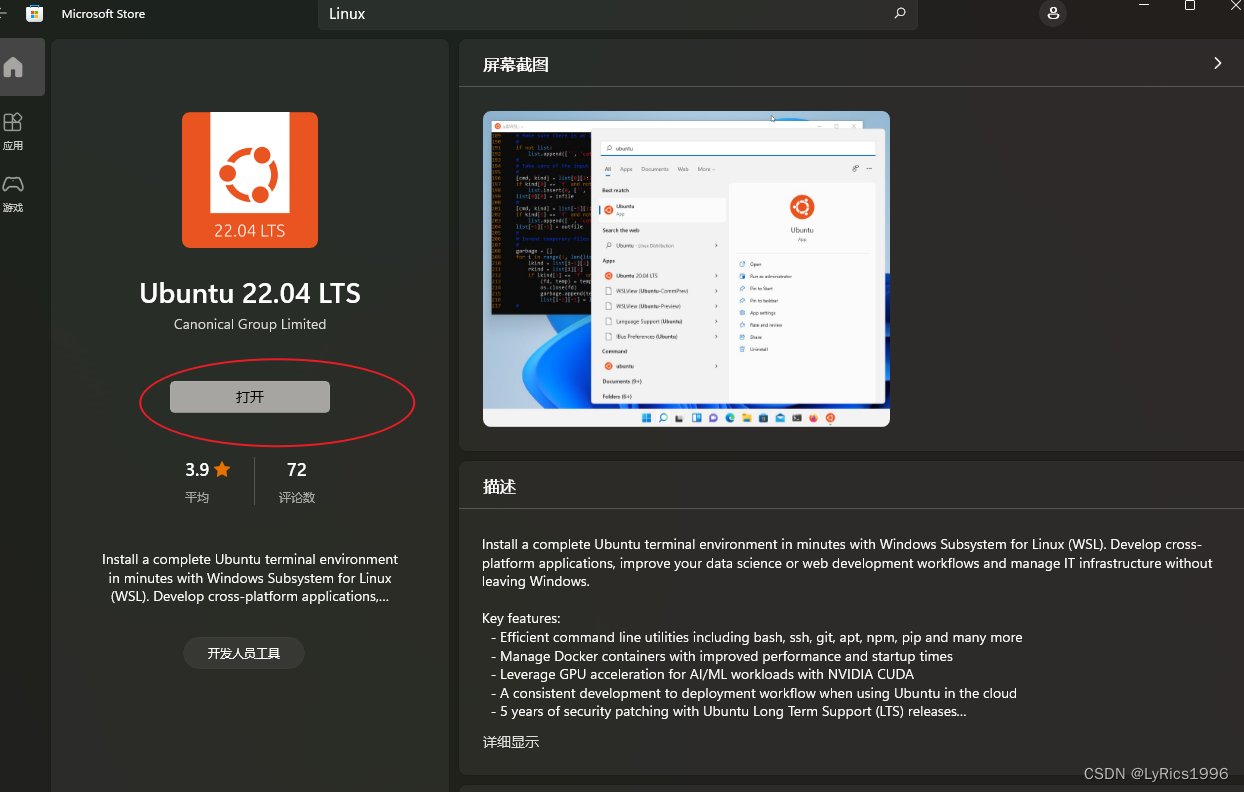
Task: Click the search magnifier icon
Action: tap(899, 14)
